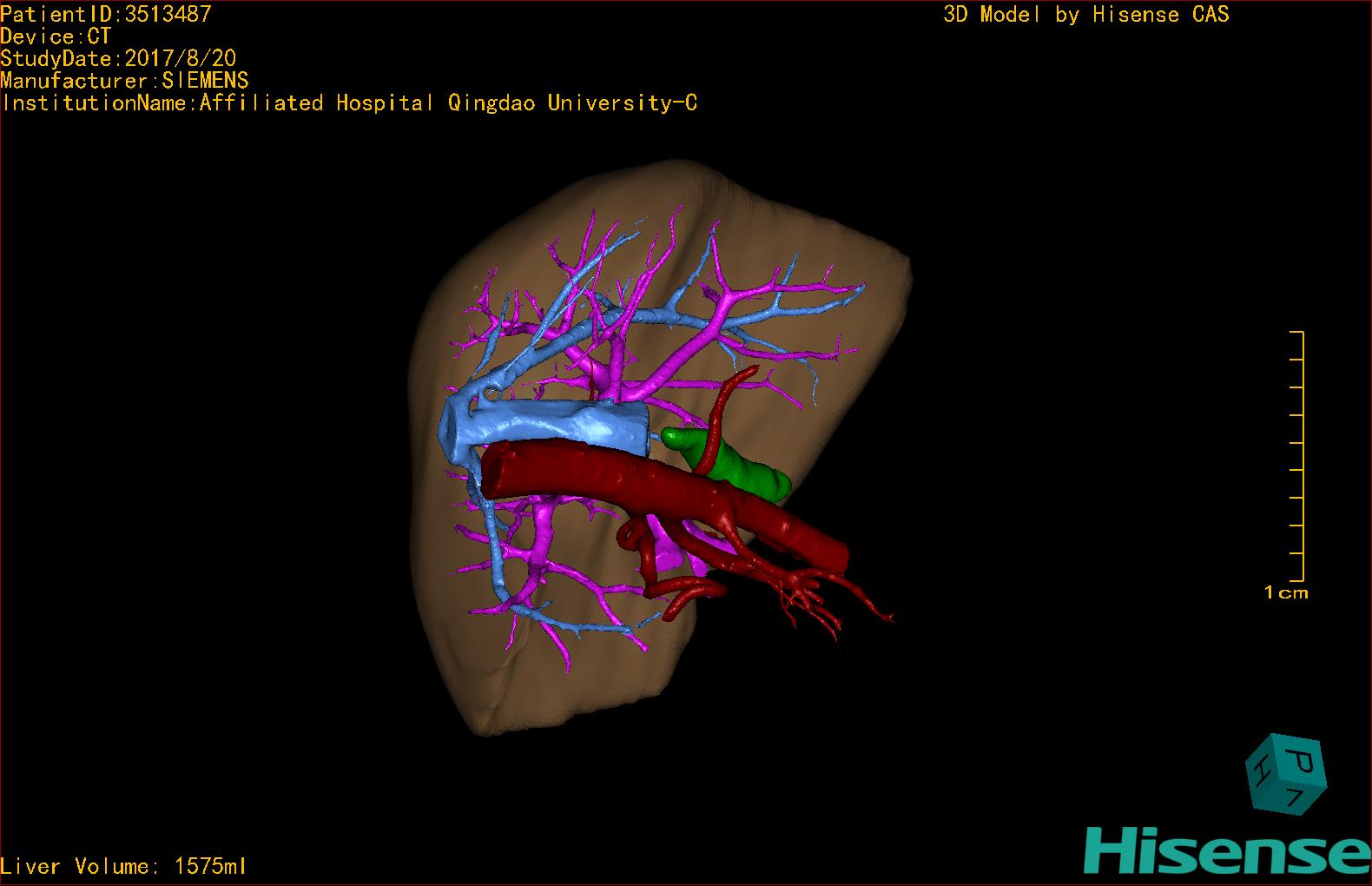Screen dimensions: 1372x886
Task: Click the InstitutionName Affiliated Hospital Qingdao text
Action: [x=349, y=103]
